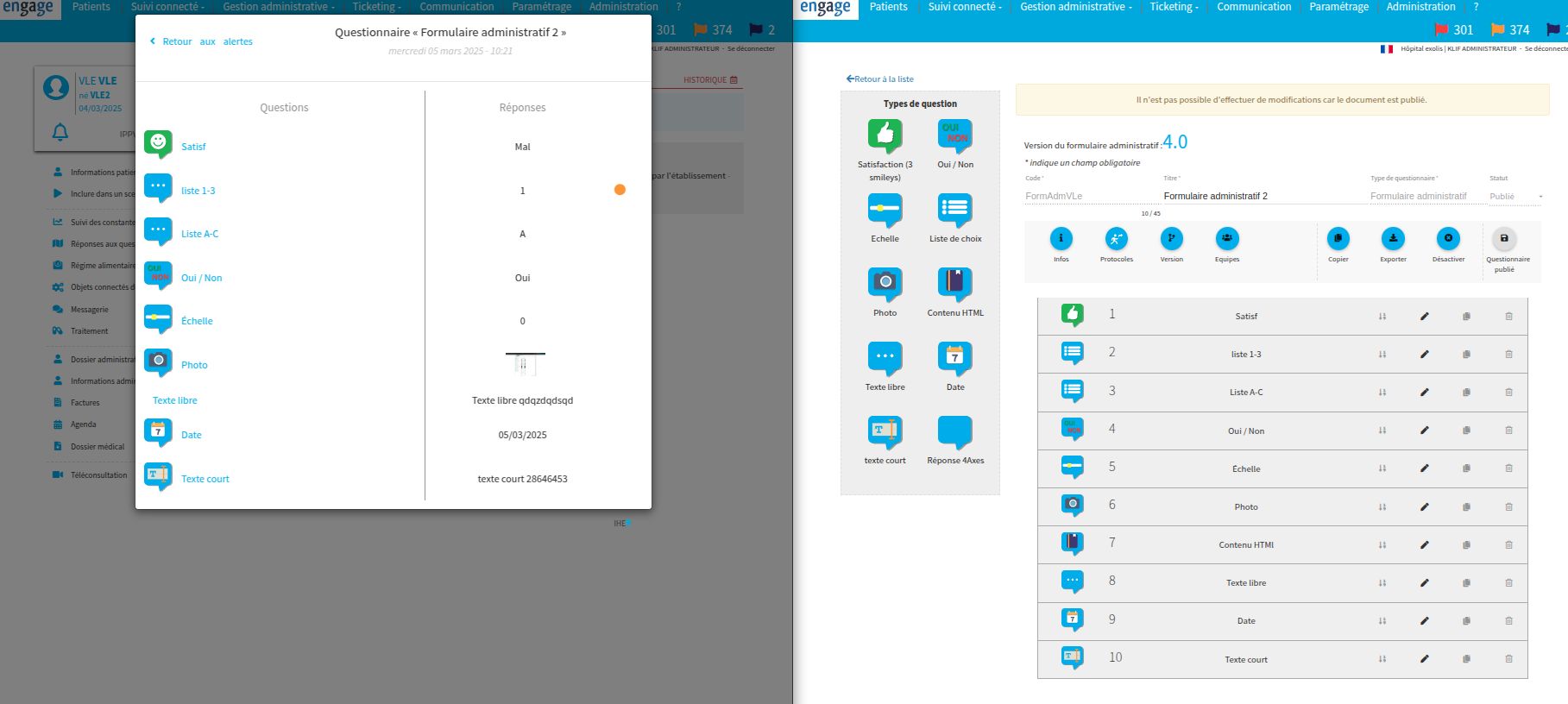
Task: Open the Ticketing dropdown in right navbar
Action: click(x=1174, y=7)
